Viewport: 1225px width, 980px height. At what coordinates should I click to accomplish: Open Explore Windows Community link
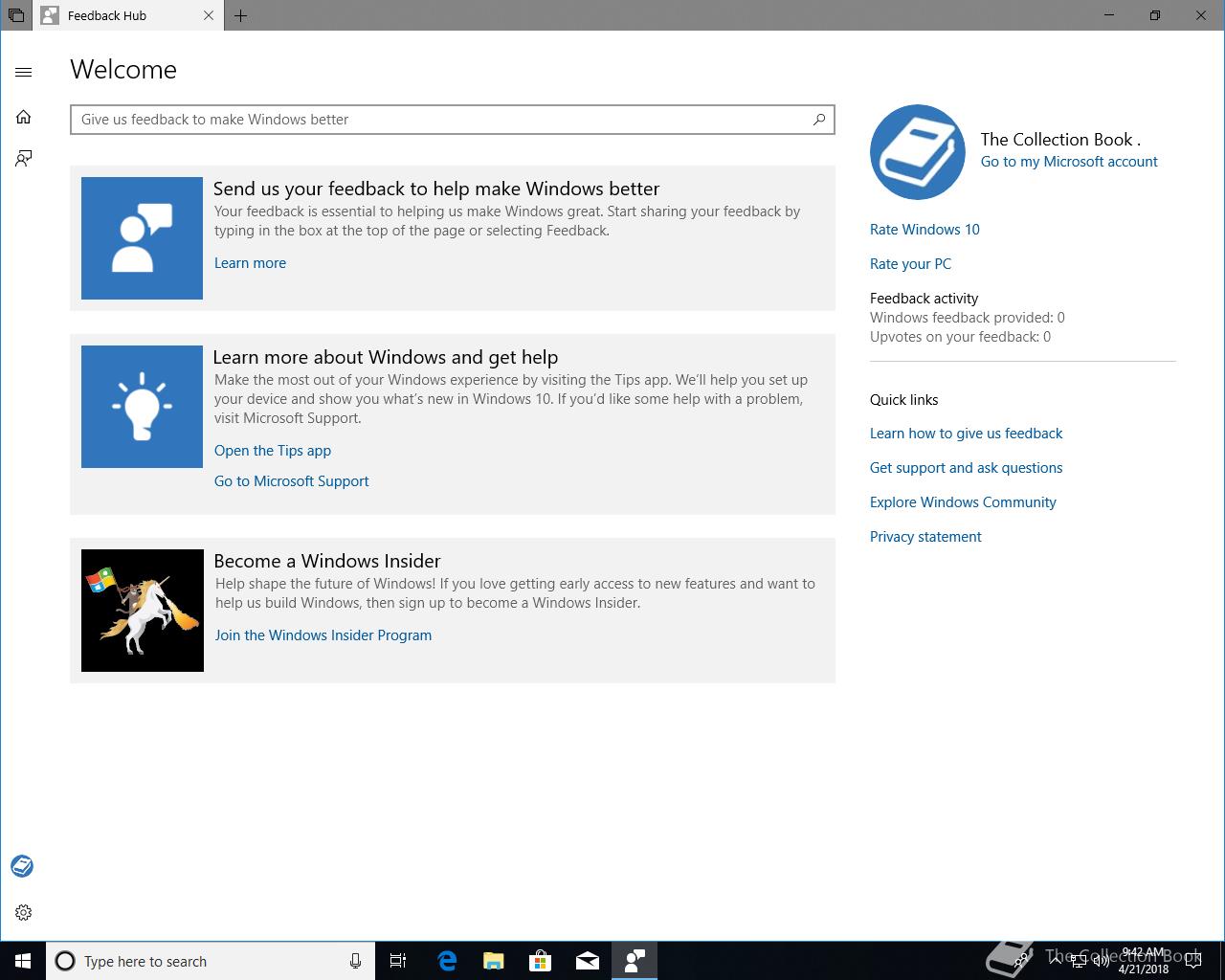coord(963,502)
